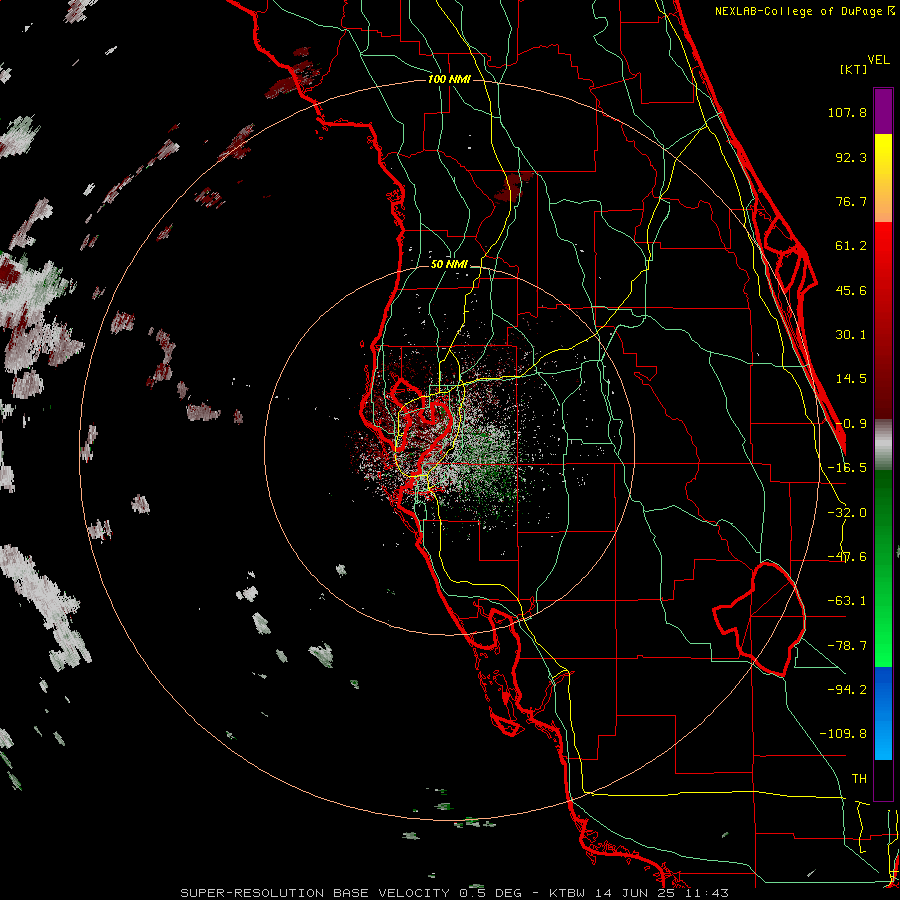Click the '100 NMI' range ring label

tap(449, 79)
